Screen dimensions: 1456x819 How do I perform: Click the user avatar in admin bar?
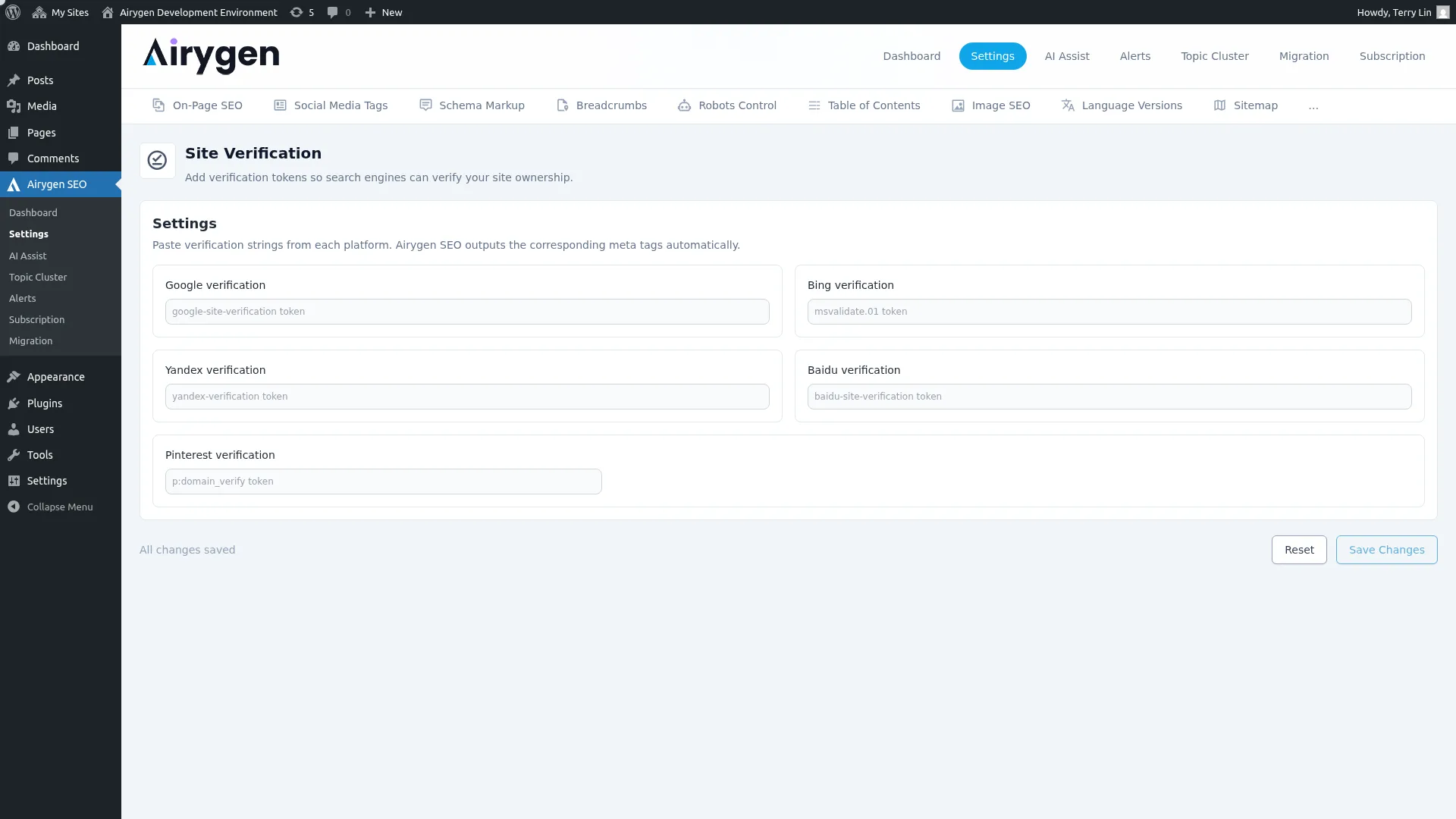click(x=1443, y=12)
